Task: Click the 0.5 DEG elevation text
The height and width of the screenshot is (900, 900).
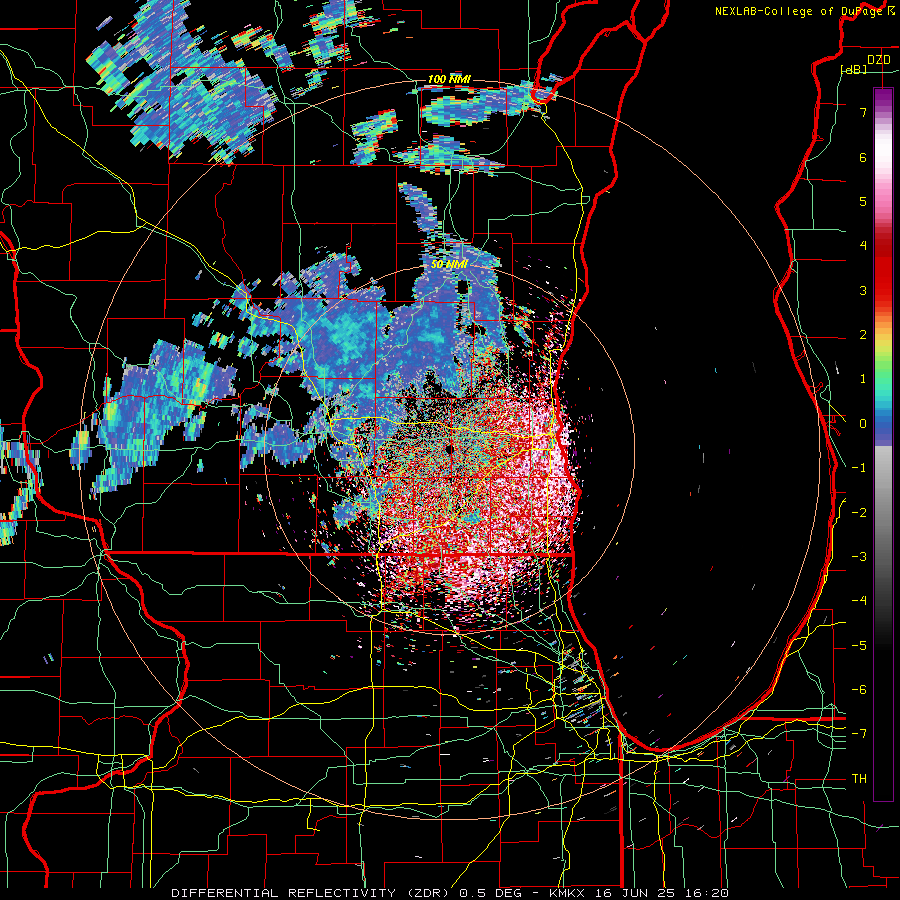Action: (491, 893)
